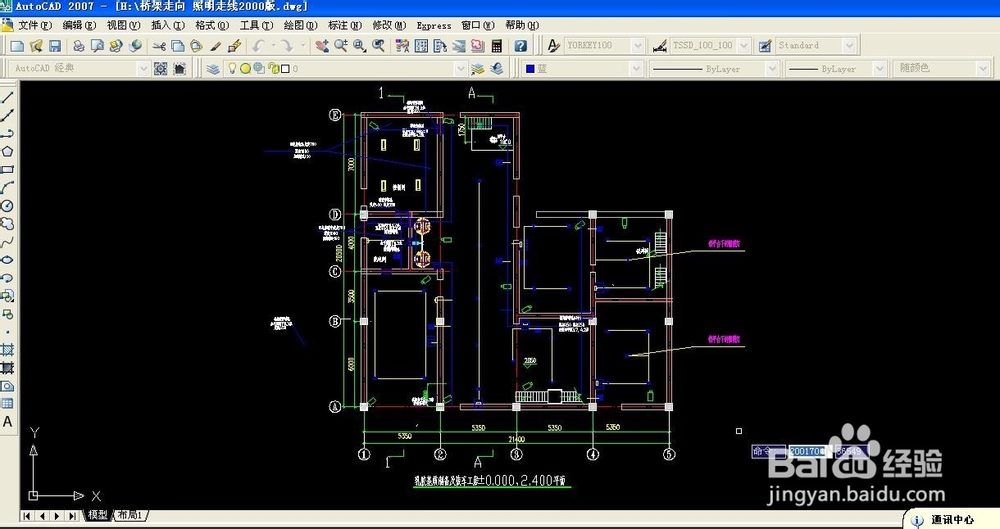Redo action with the Redo arrow

[x=287, y=45]
